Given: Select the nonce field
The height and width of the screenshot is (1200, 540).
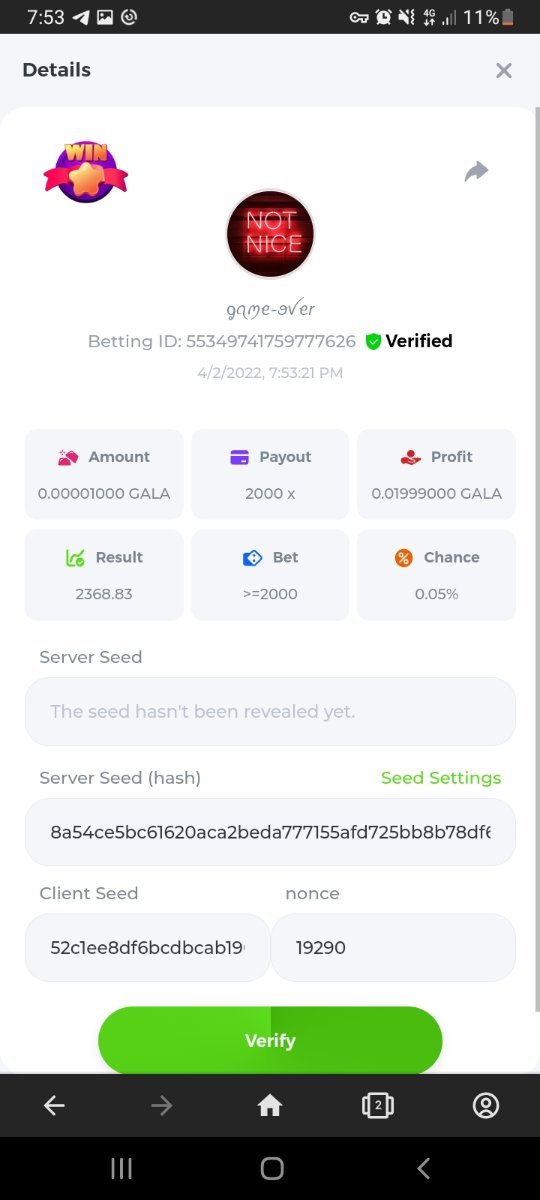Looking at the screenshot, I should [393, 947].
